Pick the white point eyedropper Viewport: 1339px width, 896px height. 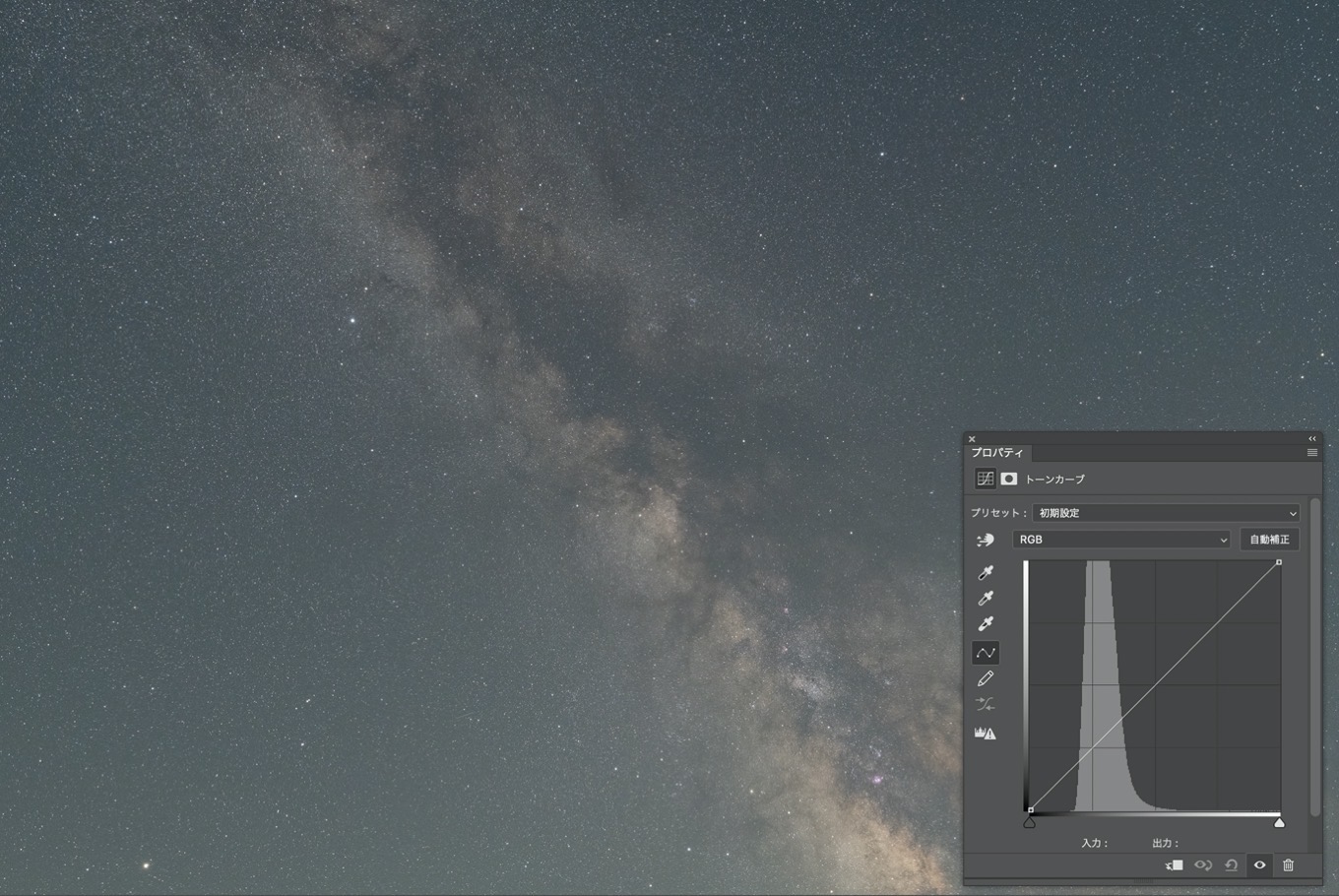985,623
